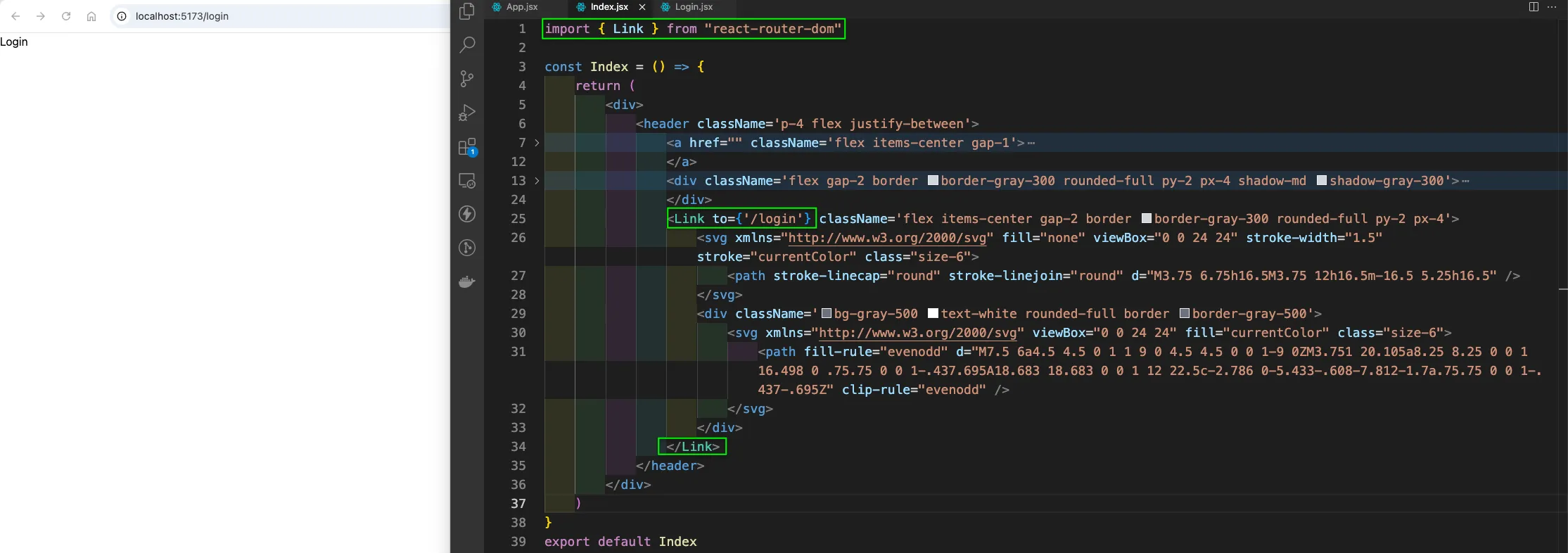Click the closing </svg> tag on line 28
1568x553 pixels.
[x=720, y=295]
